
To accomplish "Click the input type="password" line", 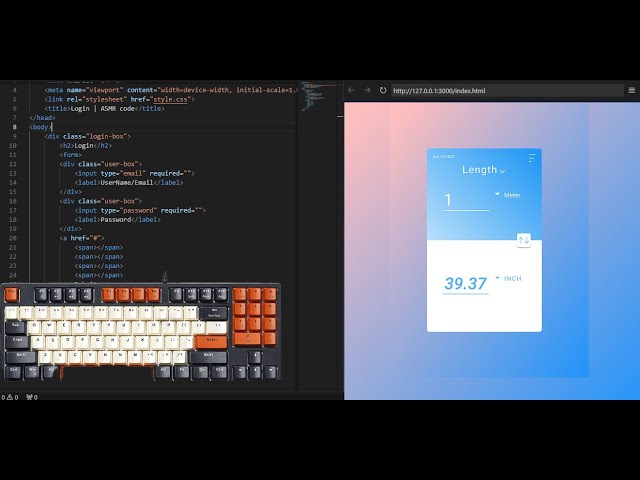I will 140,211.
